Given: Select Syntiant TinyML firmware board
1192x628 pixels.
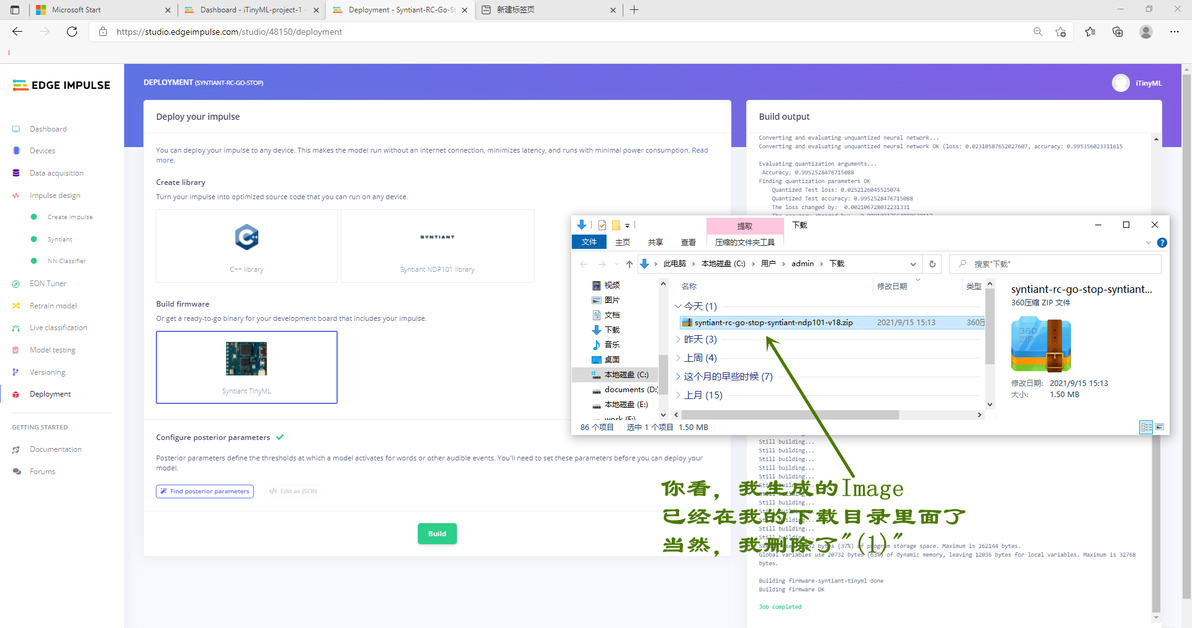Looking at the screenshot, I should (246, 367).
